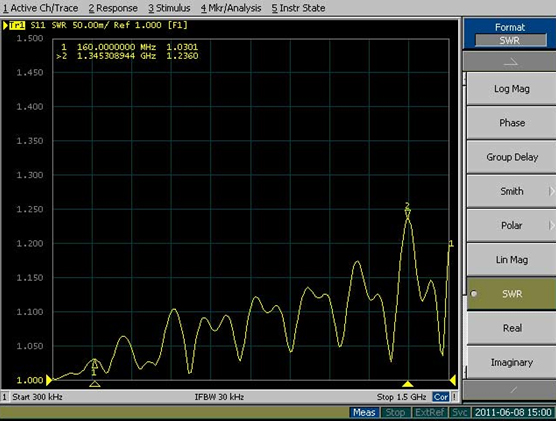
Task: Open the Response menu
Action: click(113, 8)
